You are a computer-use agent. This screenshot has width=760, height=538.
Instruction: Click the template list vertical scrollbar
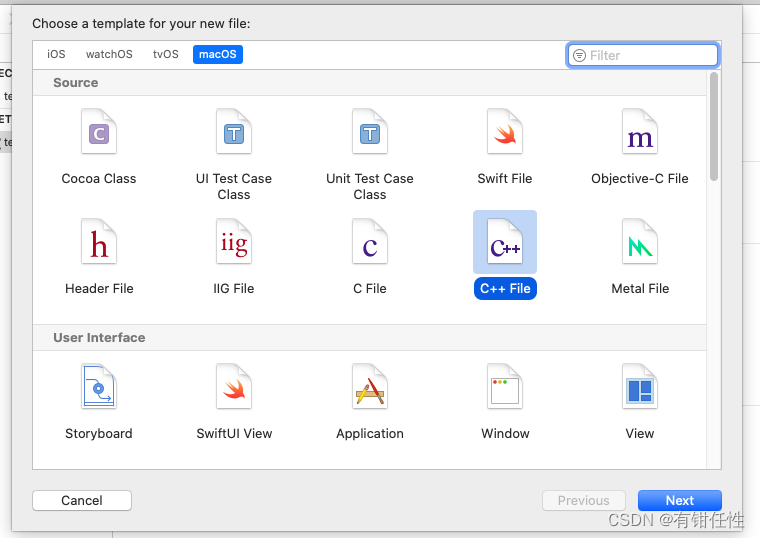(713, 126)
